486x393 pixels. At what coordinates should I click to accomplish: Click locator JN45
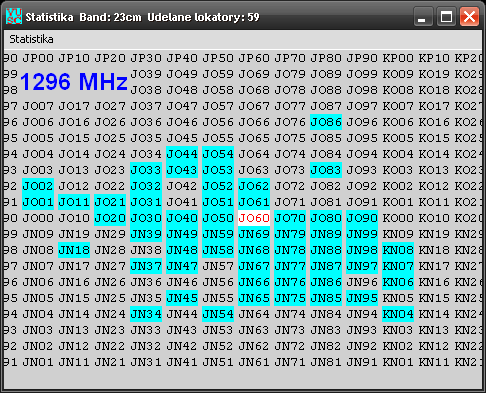pos(182,298)
